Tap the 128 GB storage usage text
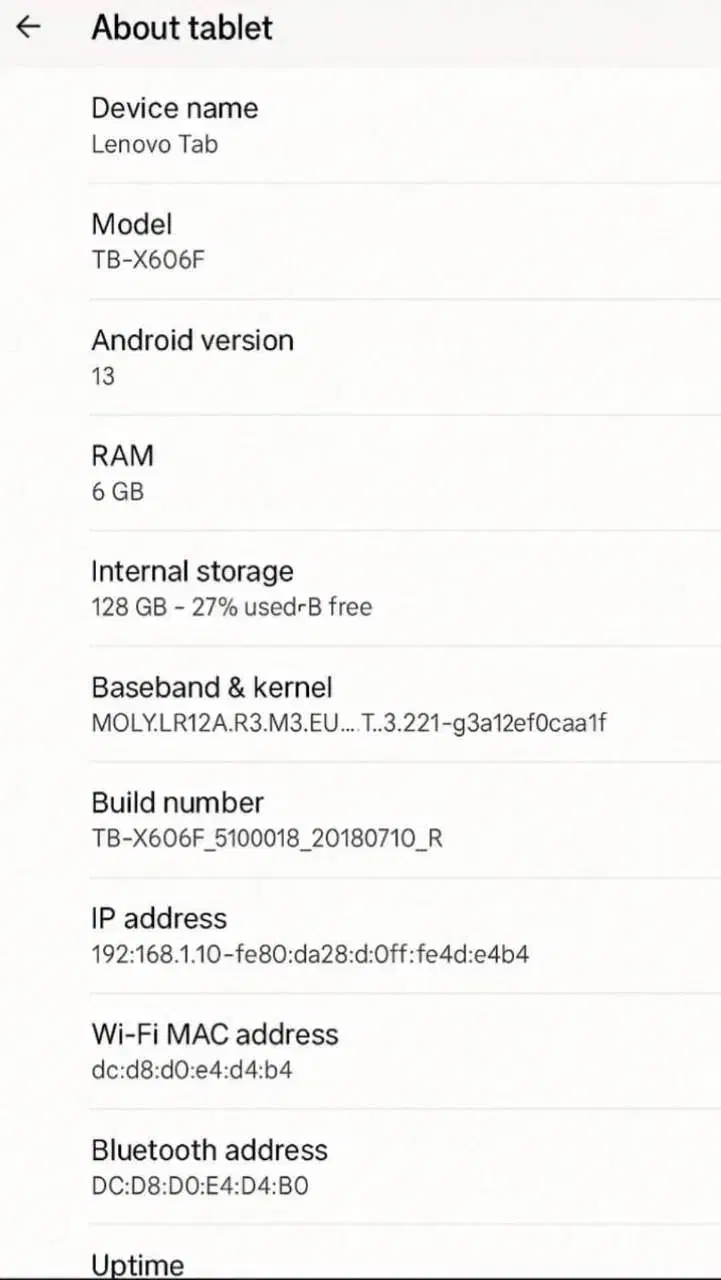The image size is (721, 1280). [x=231, y=607]
